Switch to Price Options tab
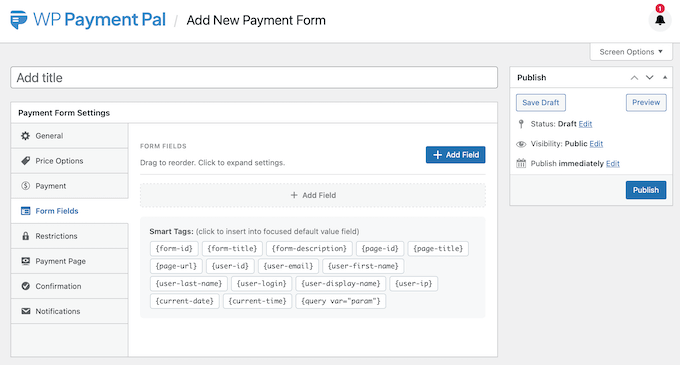The image size is (680, 365). click(x=69, y=161)
